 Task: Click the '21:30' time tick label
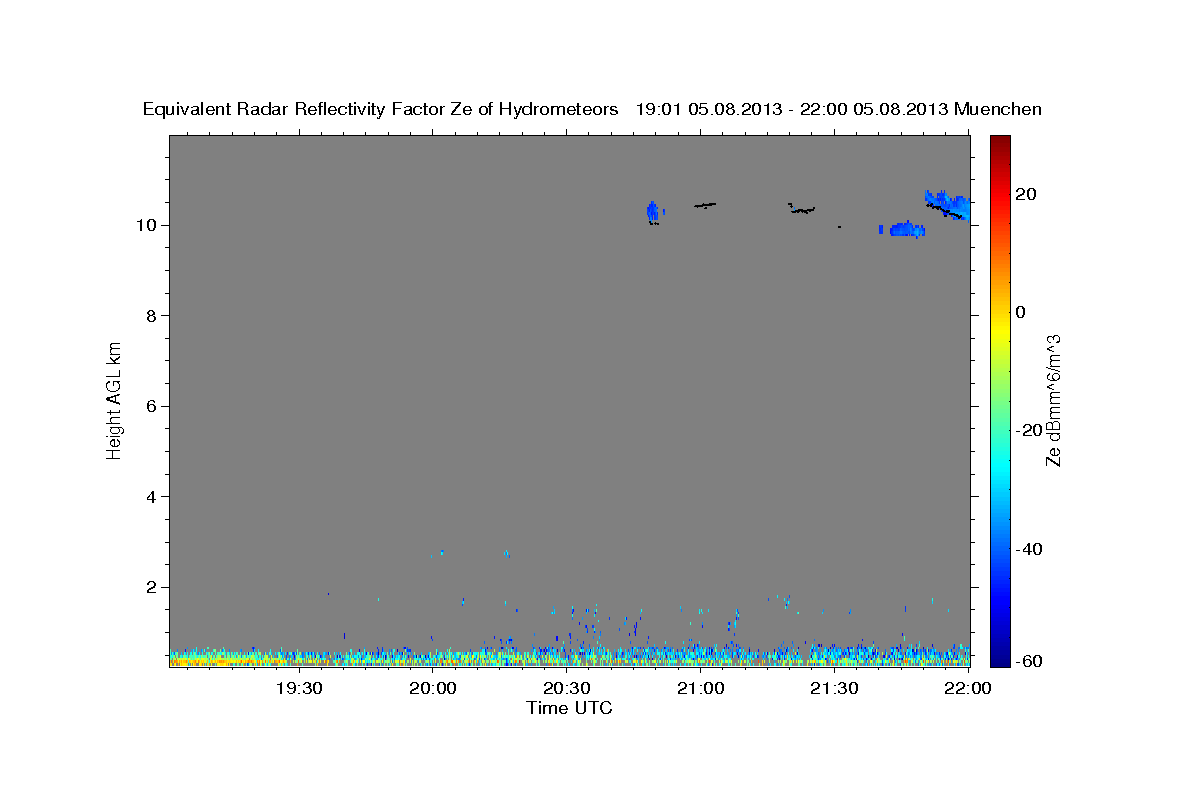coord(835,688)
